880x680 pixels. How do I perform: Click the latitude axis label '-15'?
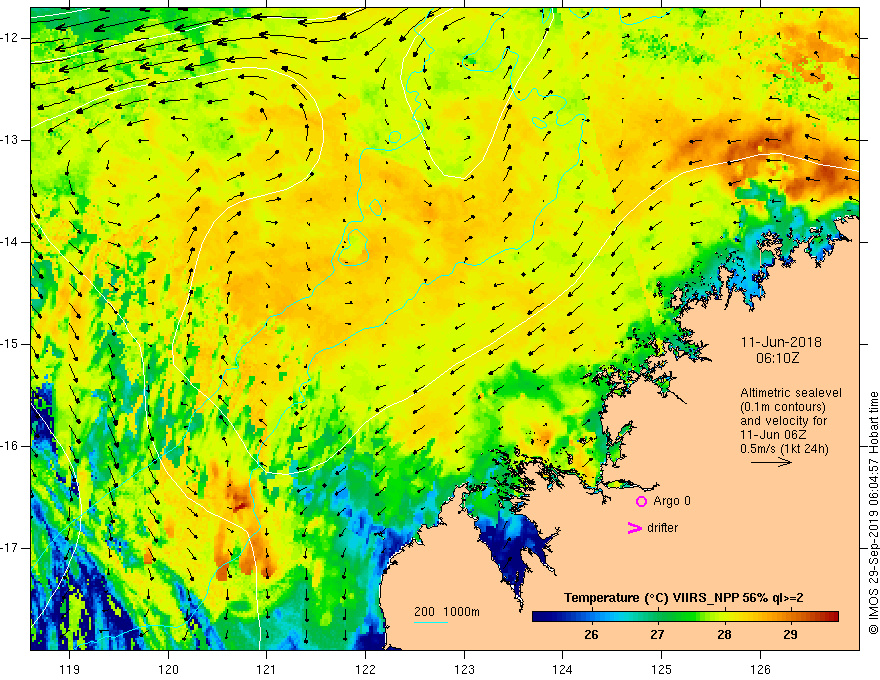[11, 344]
